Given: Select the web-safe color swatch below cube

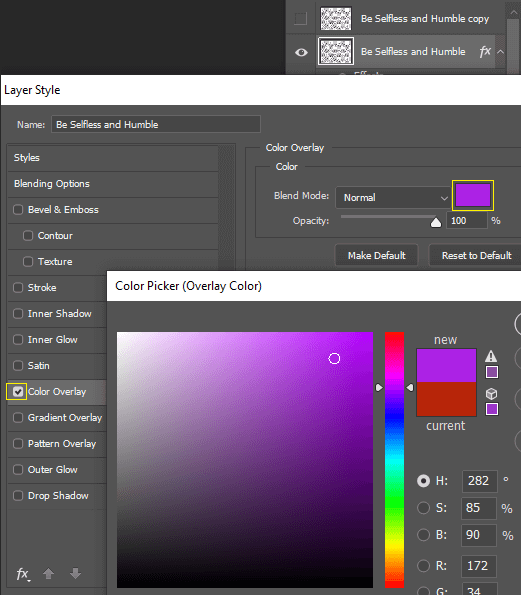Looking at the screenshot, I should pos(492,409).
